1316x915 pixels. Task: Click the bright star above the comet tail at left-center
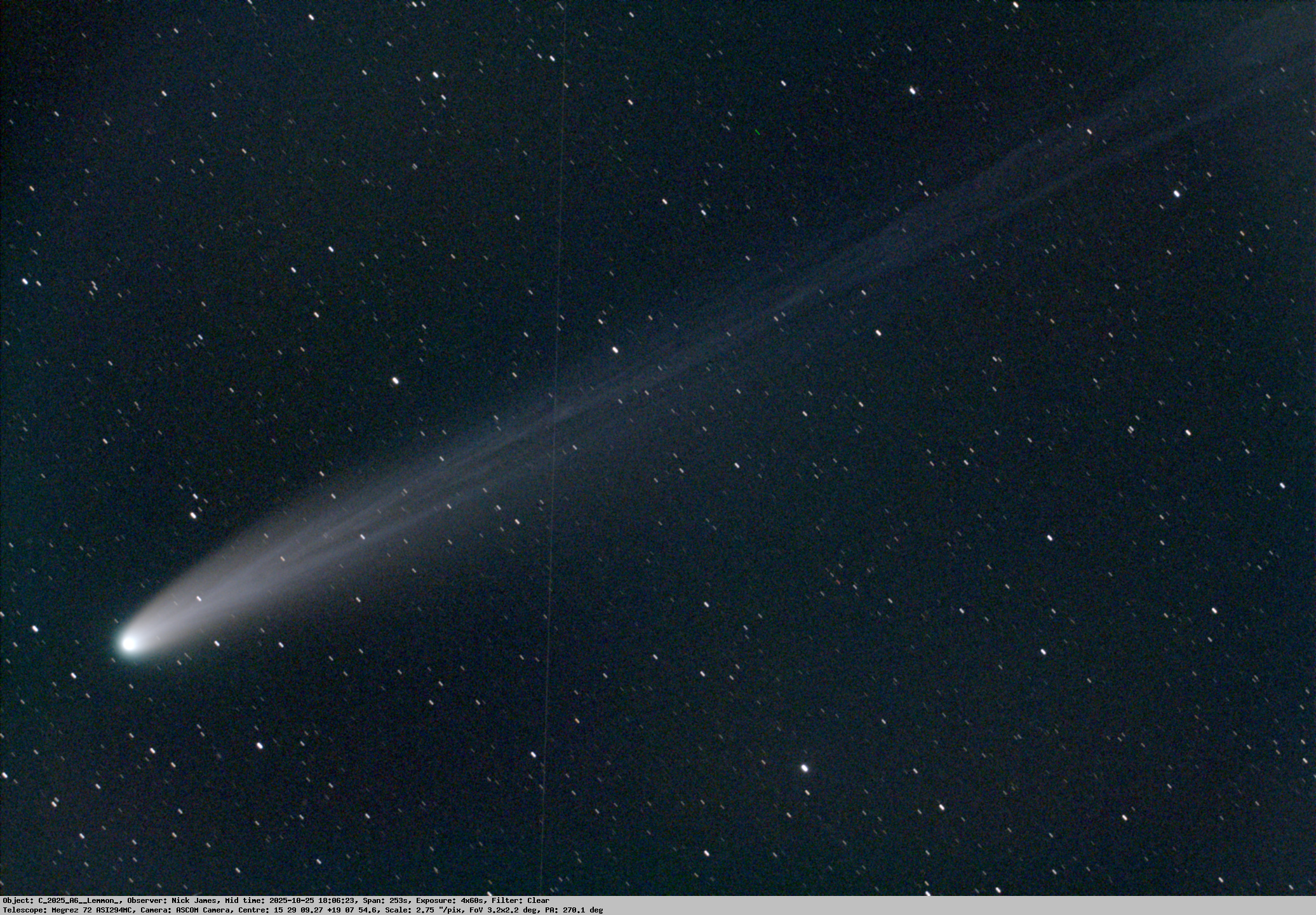point(395,380)
